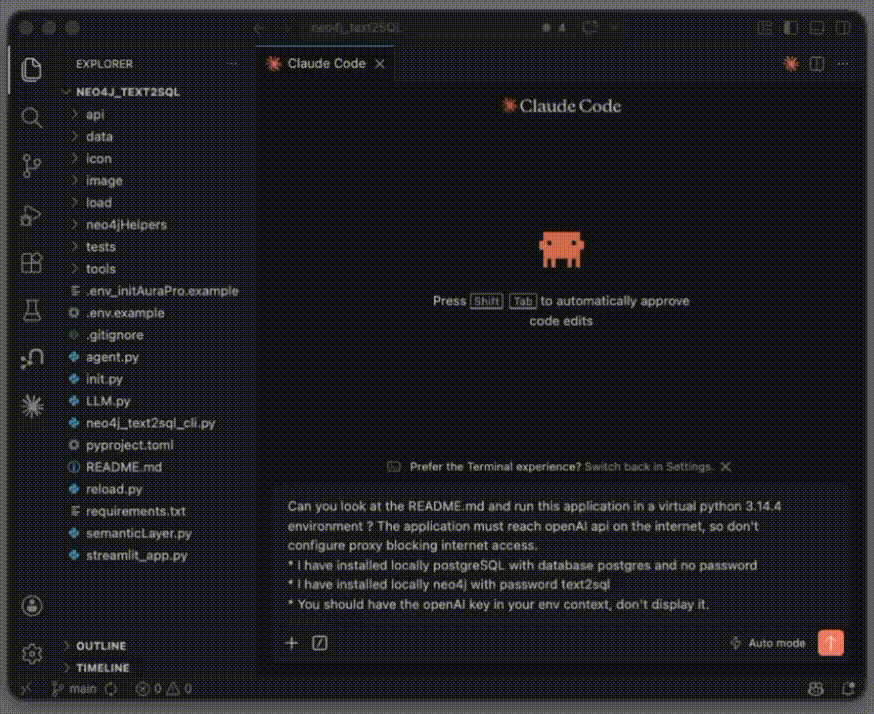Open README.md file
This screenshot has width=874, height=714.
[x=124, y=467]
